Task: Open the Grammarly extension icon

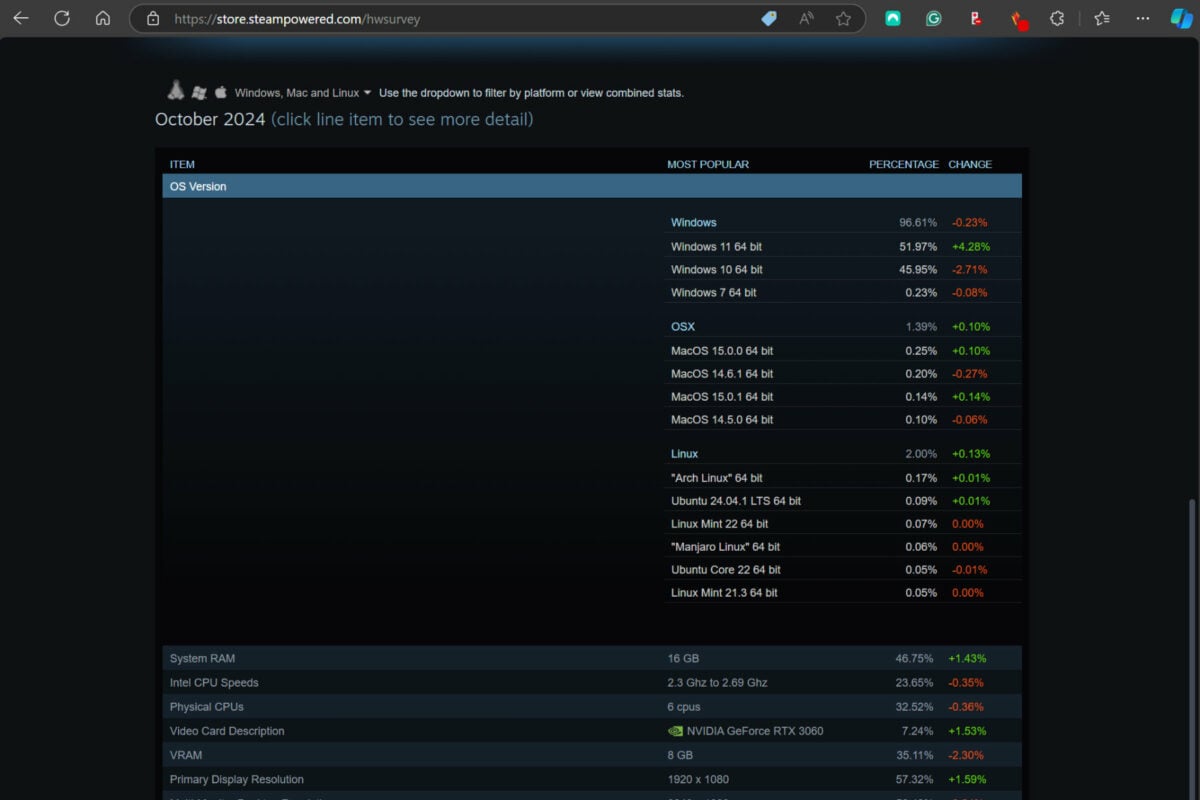Action: (x=933, y=18)
